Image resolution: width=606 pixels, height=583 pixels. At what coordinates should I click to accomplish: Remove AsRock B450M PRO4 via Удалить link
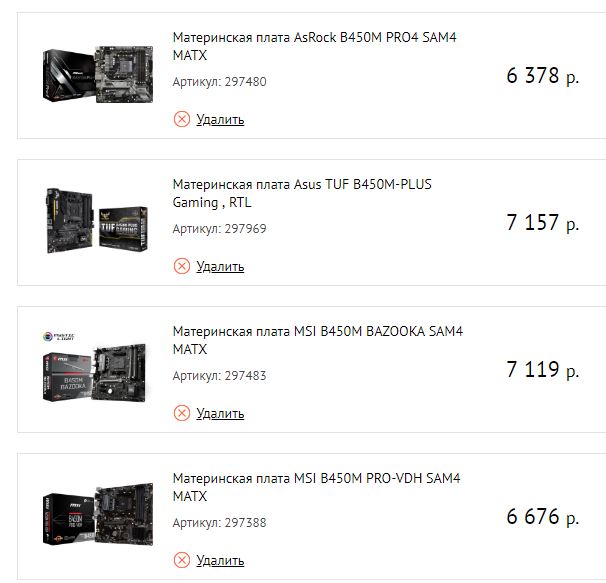point(220,119)
